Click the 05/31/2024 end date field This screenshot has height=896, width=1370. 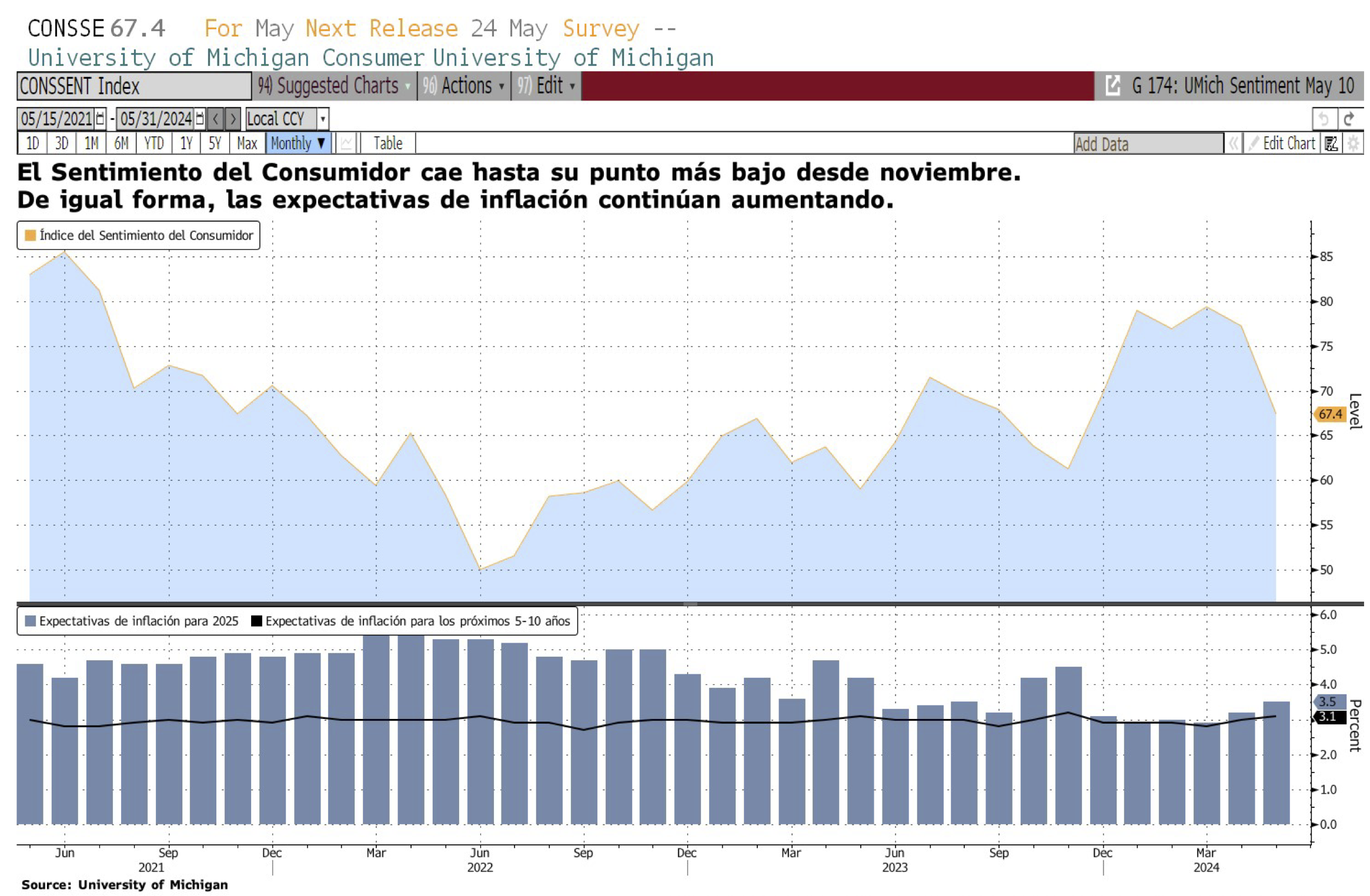pyautogui.click(x=156, y=119)
